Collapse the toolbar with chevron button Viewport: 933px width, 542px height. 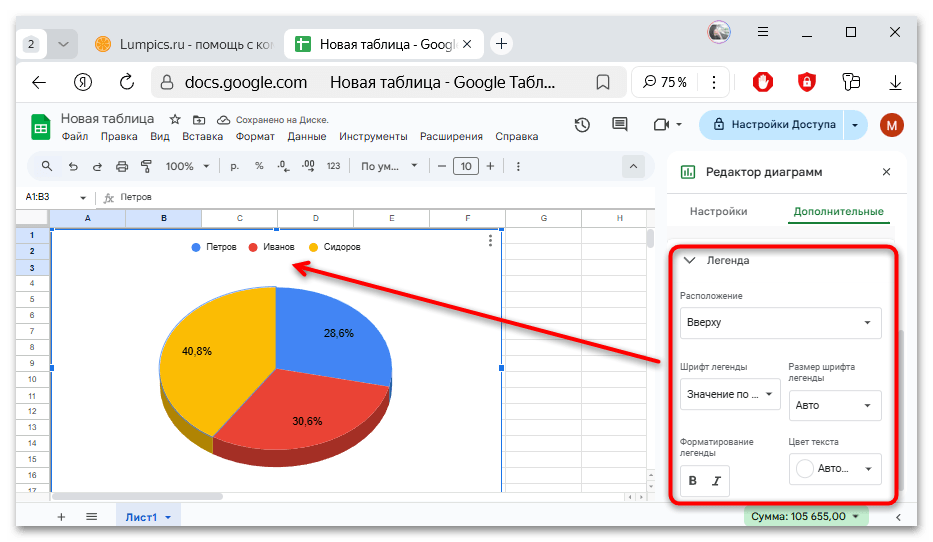pyautogui.click(x=633, y=166)
